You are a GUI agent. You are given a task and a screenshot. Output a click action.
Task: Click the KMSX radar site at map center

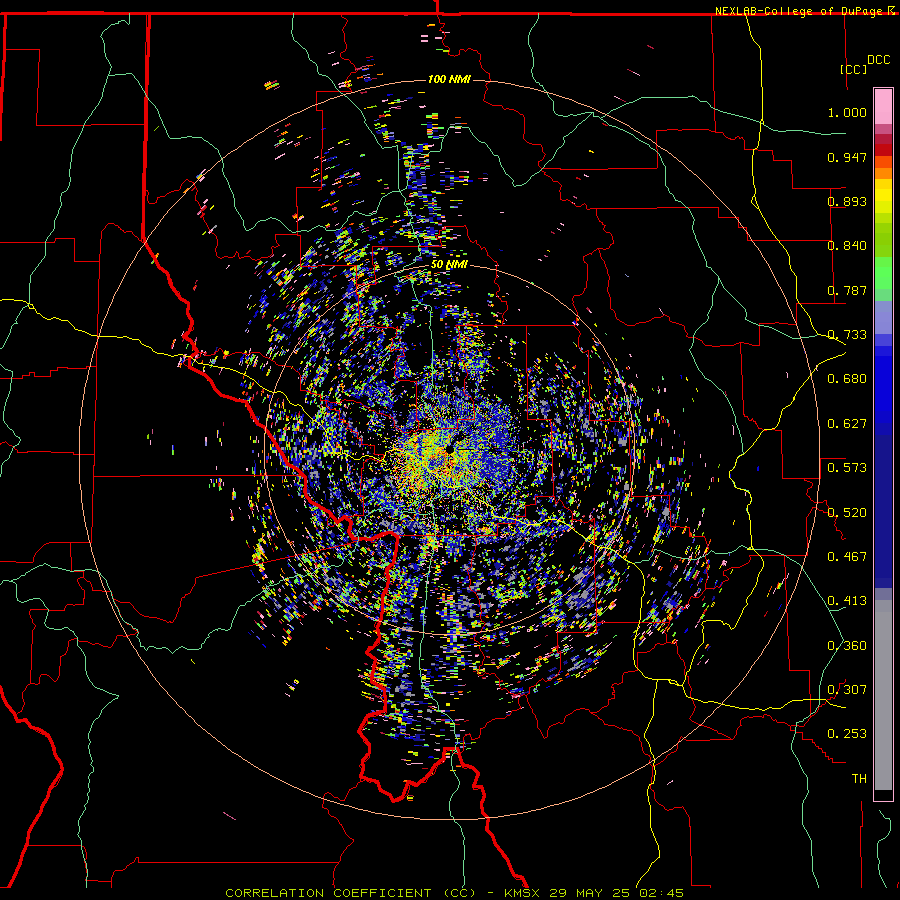coord(449,449)
